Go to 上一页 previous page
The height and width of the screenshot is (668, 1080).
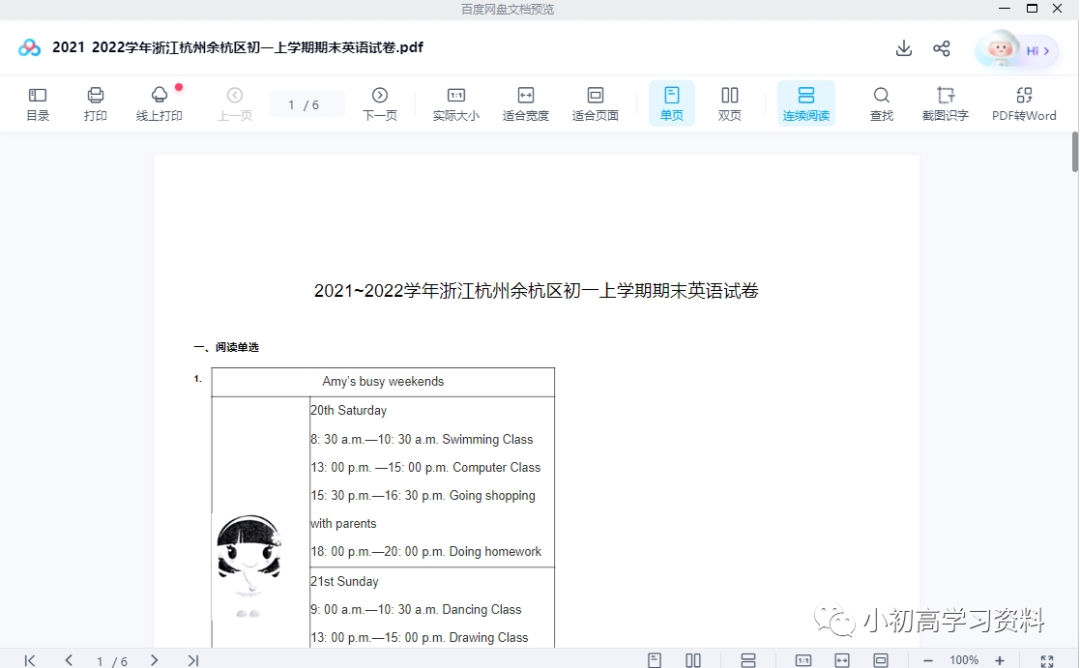pos(235,104)
